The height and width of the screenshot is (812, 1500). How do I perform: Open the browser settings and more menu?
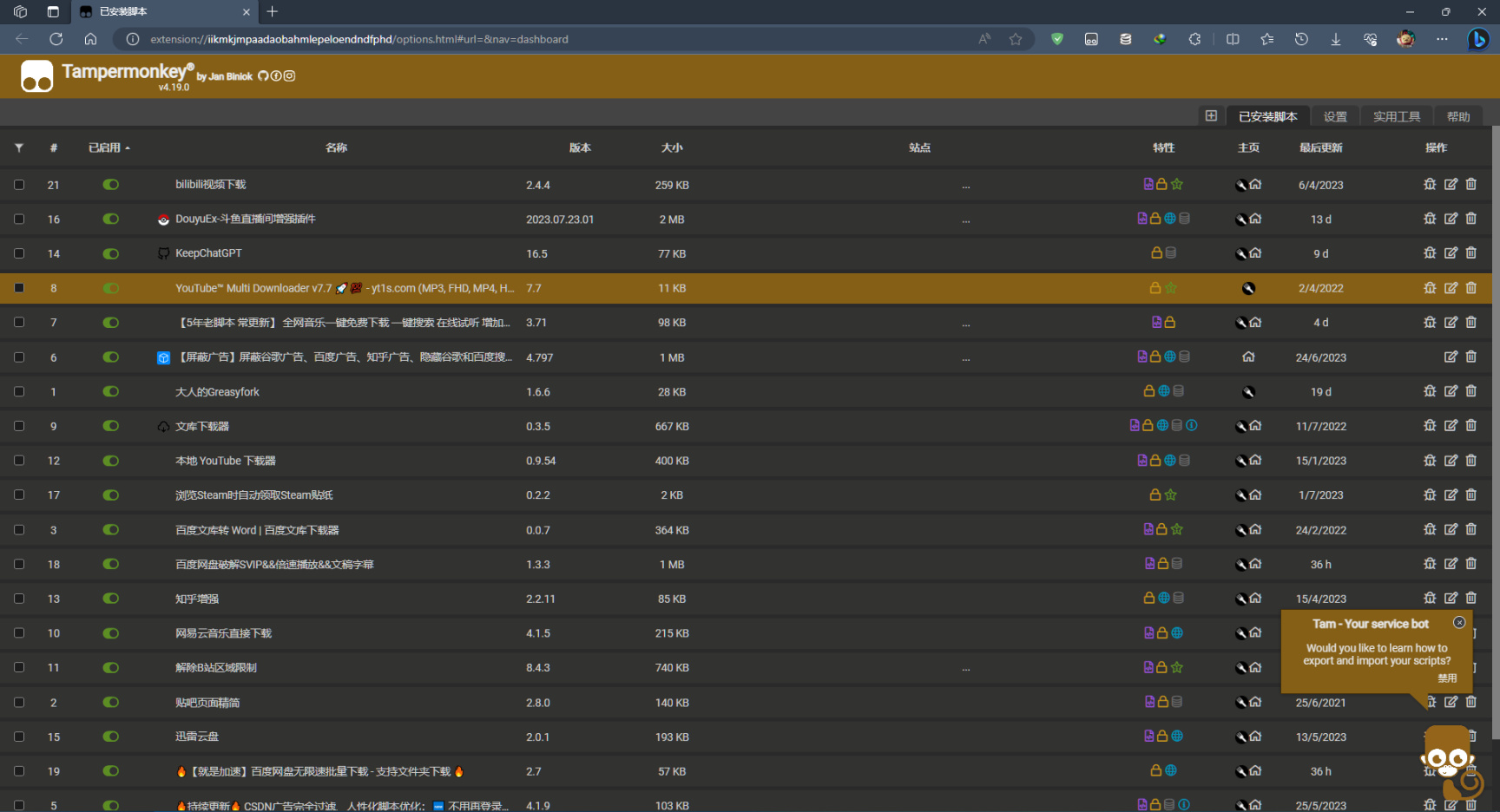[x=1442, y=39]
